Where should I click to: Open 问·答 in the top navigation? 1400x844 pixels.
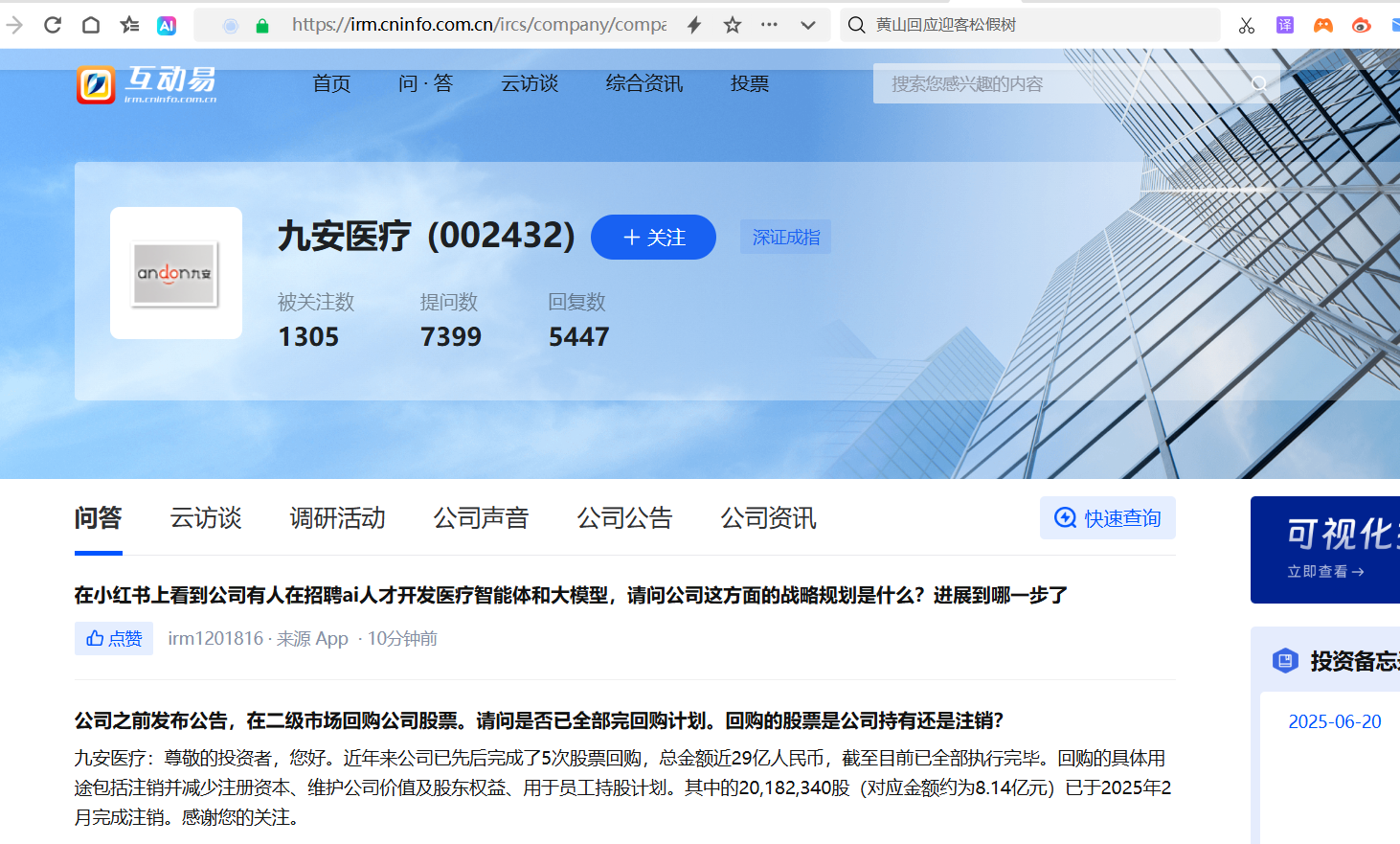coord(425,84)
